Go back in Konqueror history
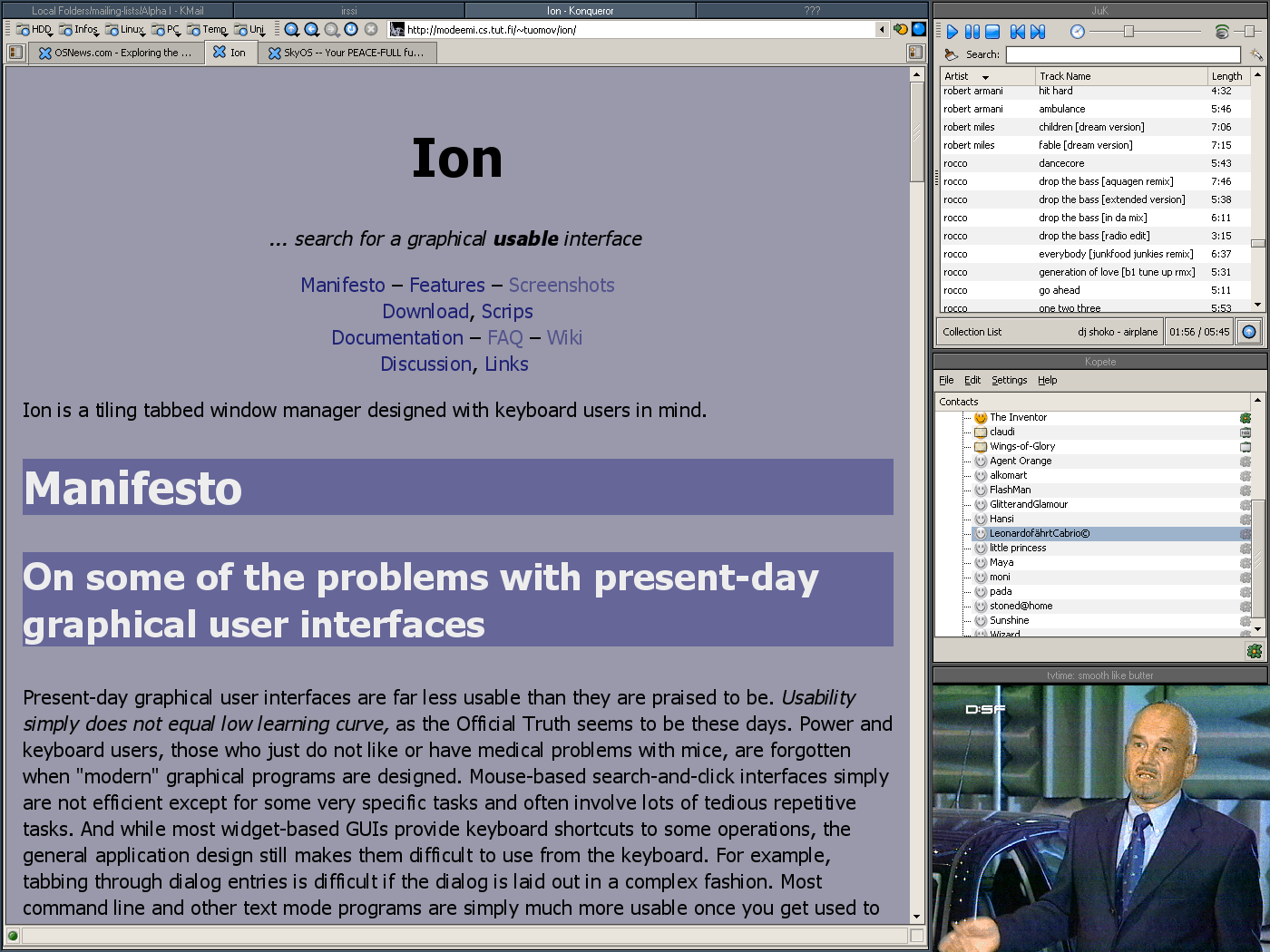1270x952 pixels. [312, 30]
